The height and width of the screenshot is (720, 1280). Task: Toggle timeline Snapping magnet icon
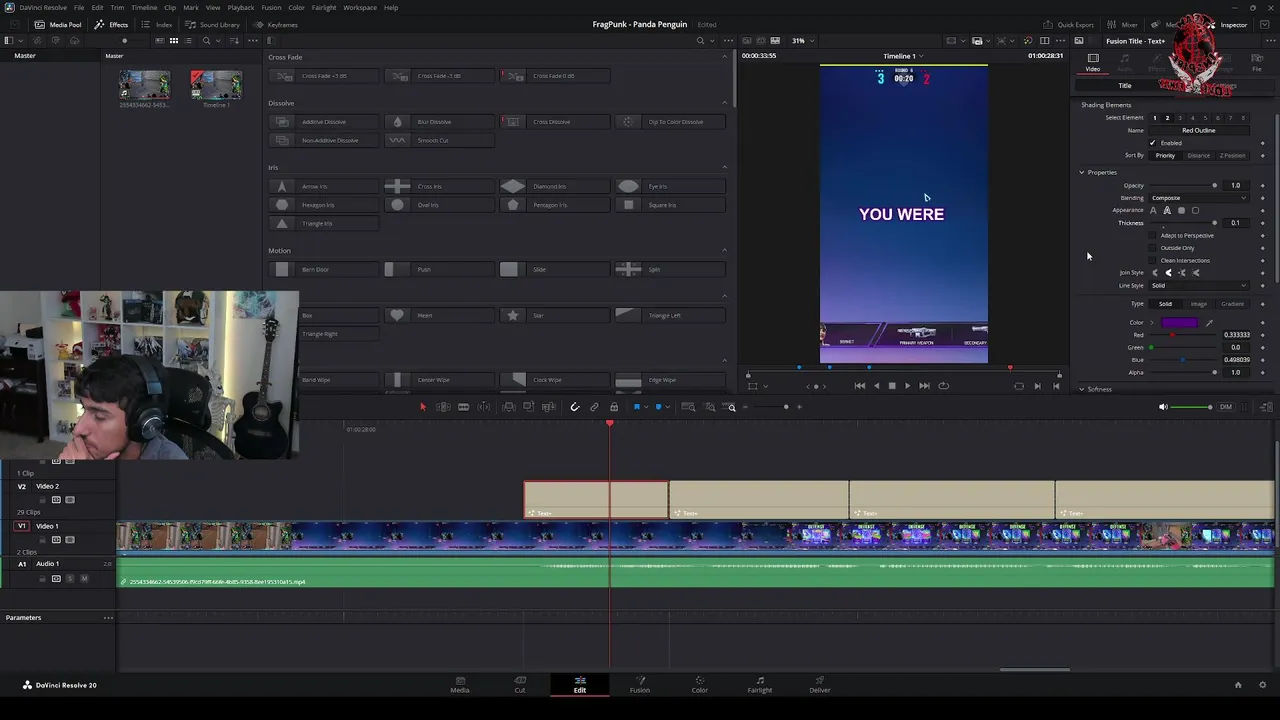click(x=574, y=407)
